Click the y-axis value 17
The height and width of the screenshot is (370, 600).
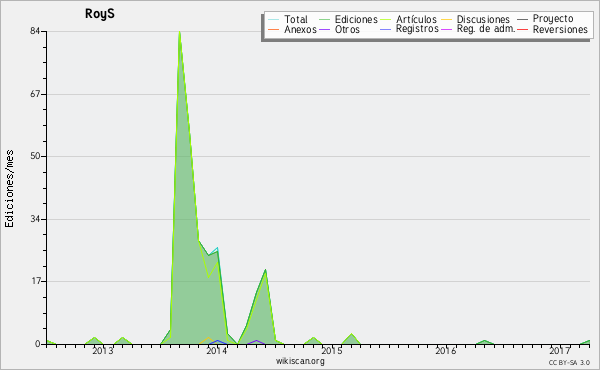(35, 282)
